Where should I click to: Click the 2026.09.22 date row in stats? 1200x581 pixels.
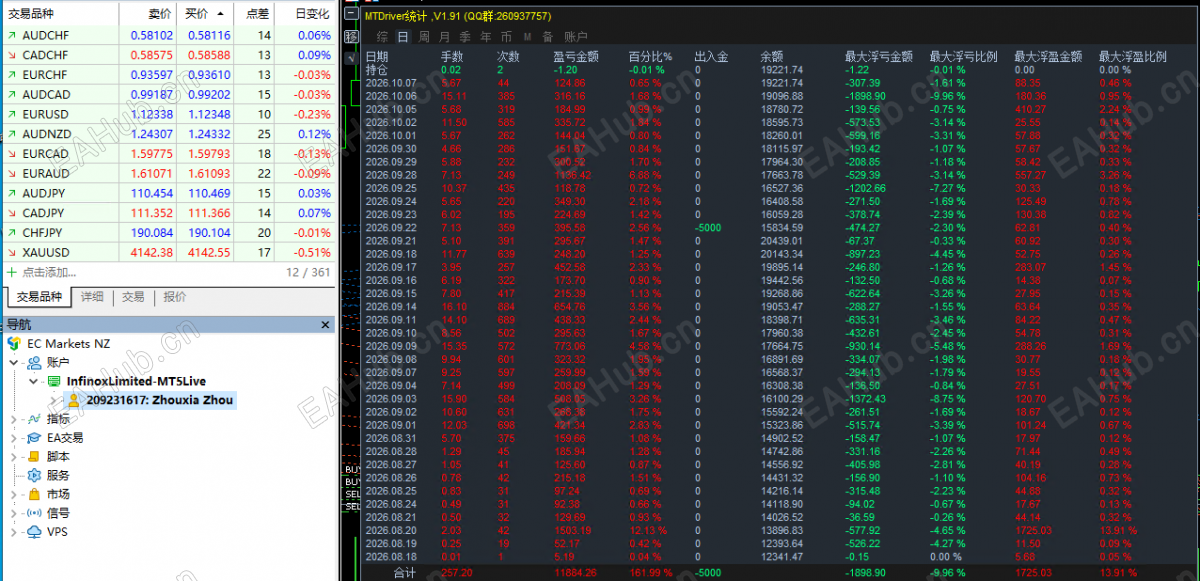[391, 227]
